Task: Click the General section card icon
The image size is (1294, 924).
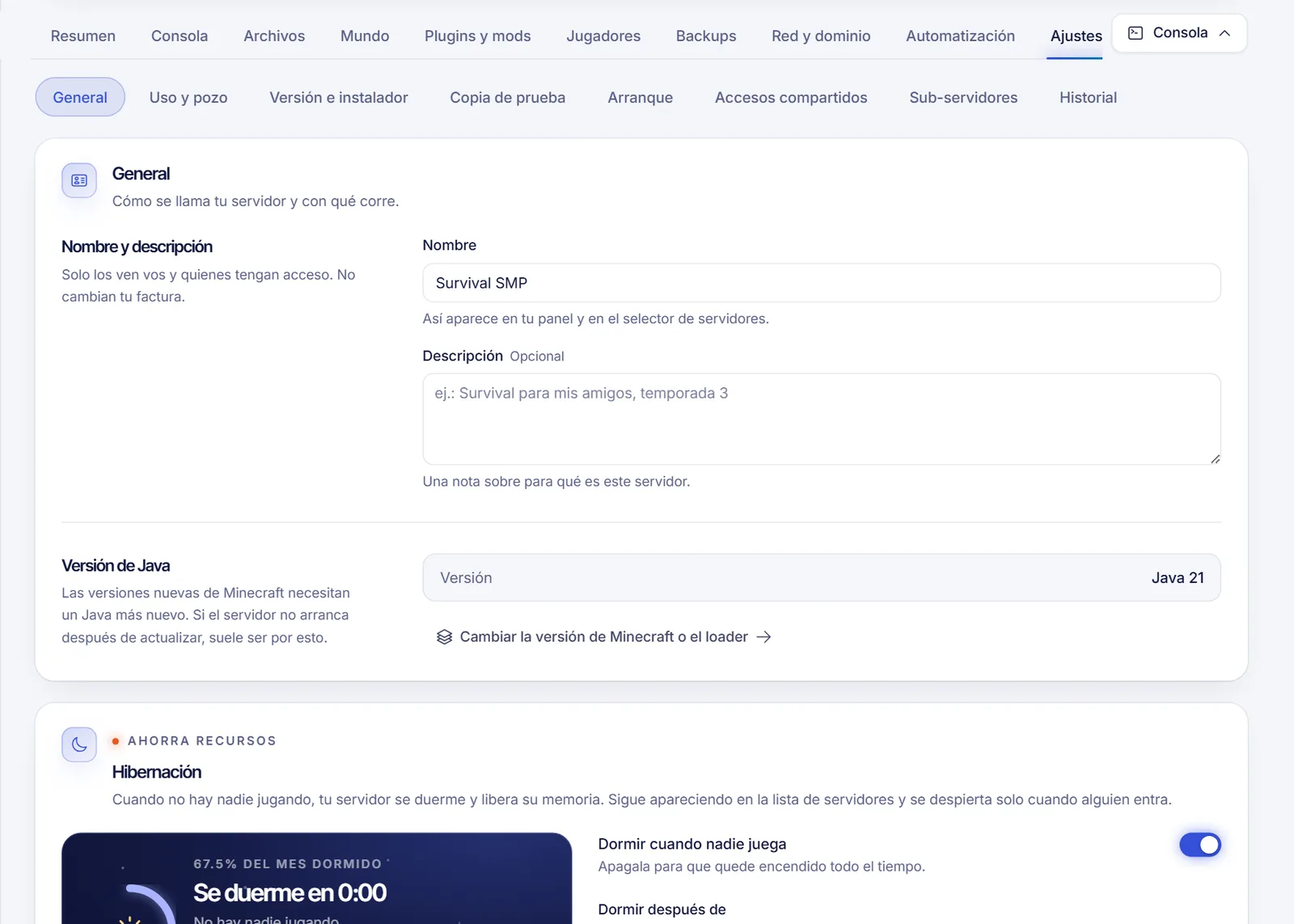Action: pyautogui.click(x=79, y=180)
